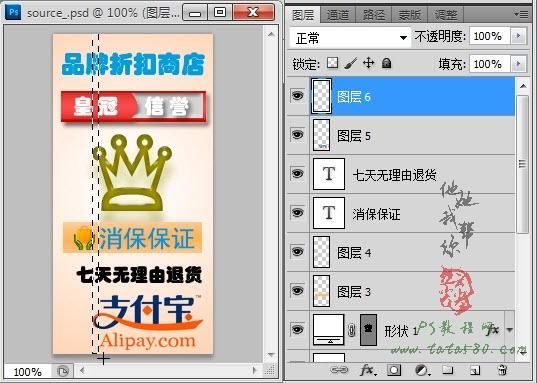
Task: Open the layers panel options menu
Action: point(521,14)
